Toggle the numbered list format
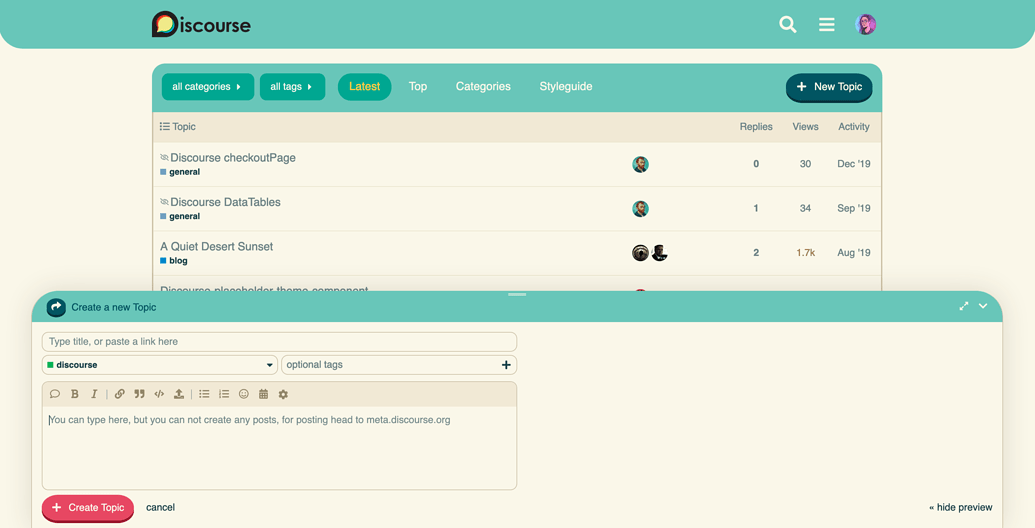 coord(224,394)
